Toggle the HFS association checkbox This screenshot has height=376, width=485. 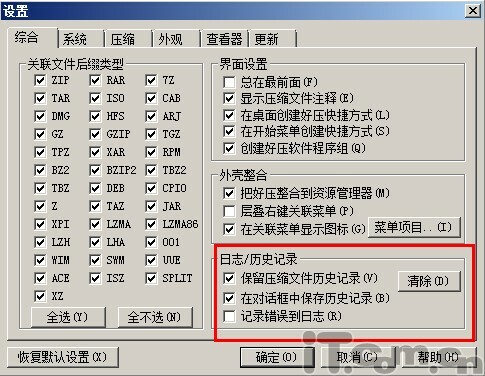point(95,116)
